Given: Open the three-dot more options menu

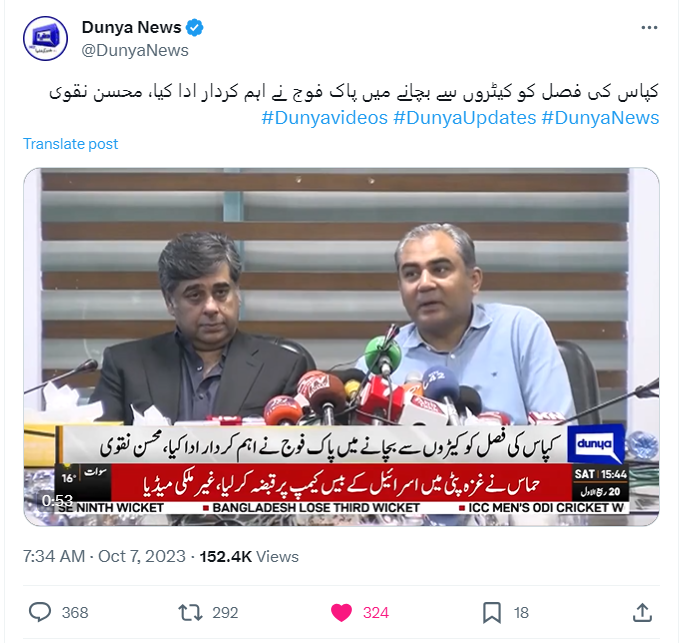Looking at the screenshot, I should pos(649,27).
